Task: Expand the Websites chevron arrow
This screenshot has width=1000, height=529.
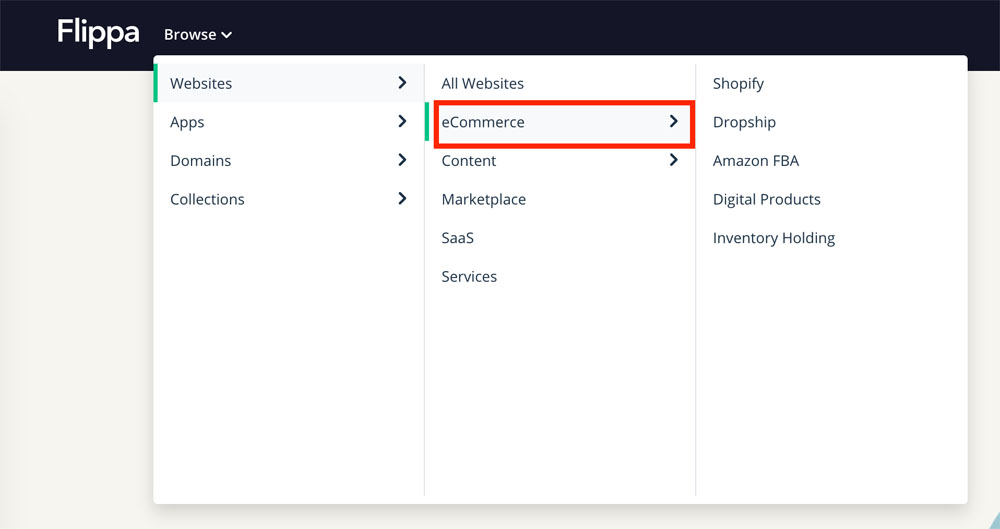Action: [x=402, y=82]
